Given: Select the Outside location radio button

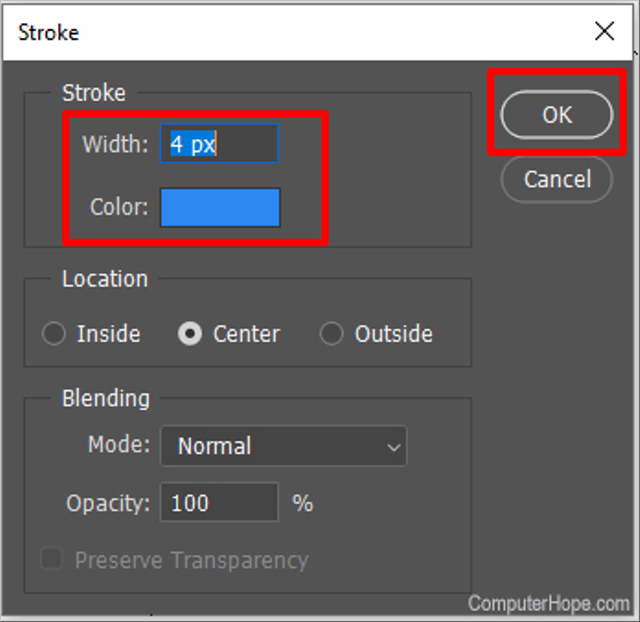Looking at the screenshot, I should (x=331, y=333).
